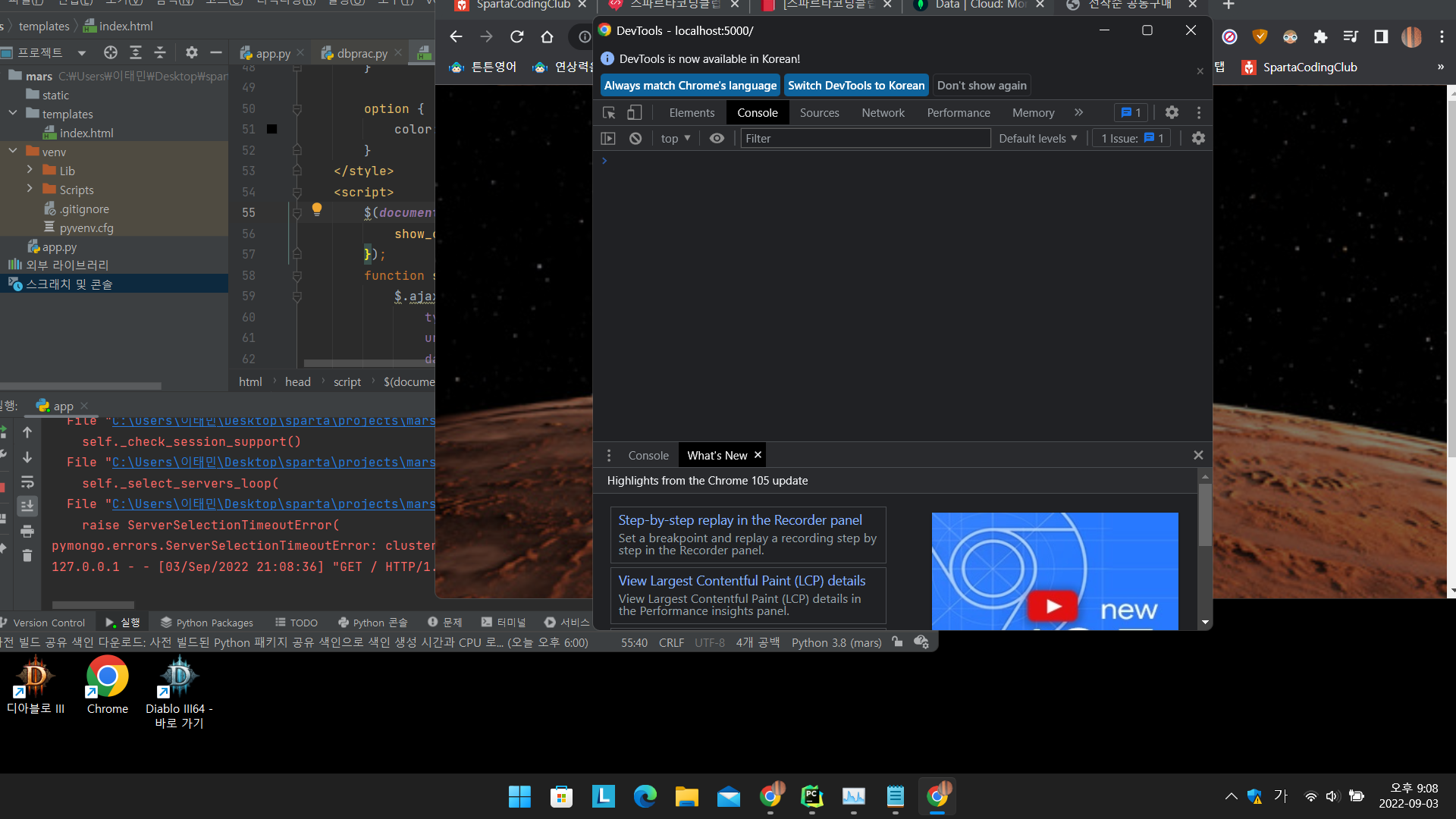Image resolution: width=1456 pixels, height=819 pixels.
Task: Open the Network tab in DevTools
Action: click(x=883, y=113)
